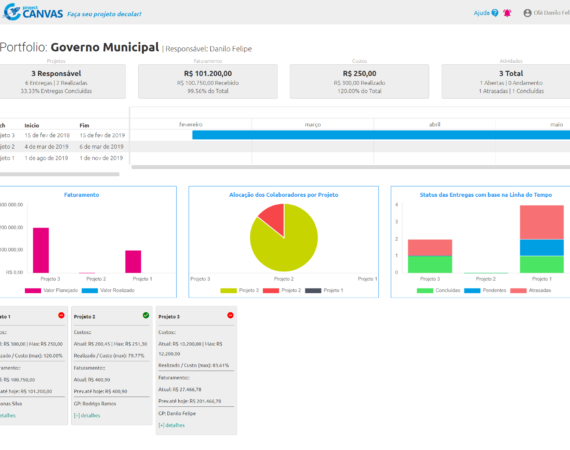
Task: Click '4 de mar de 2019' start date
Action: pyautogui.click(x=46, y=146)
